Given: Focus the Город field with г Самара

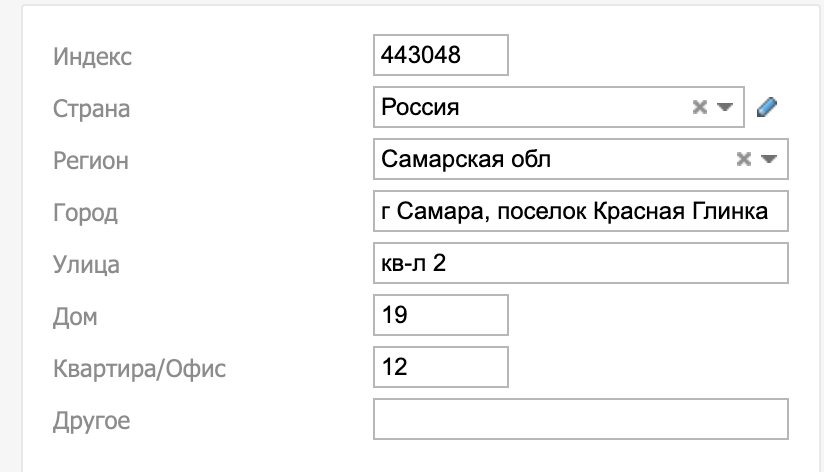Looking at the screenshot, I should (580, 211).
